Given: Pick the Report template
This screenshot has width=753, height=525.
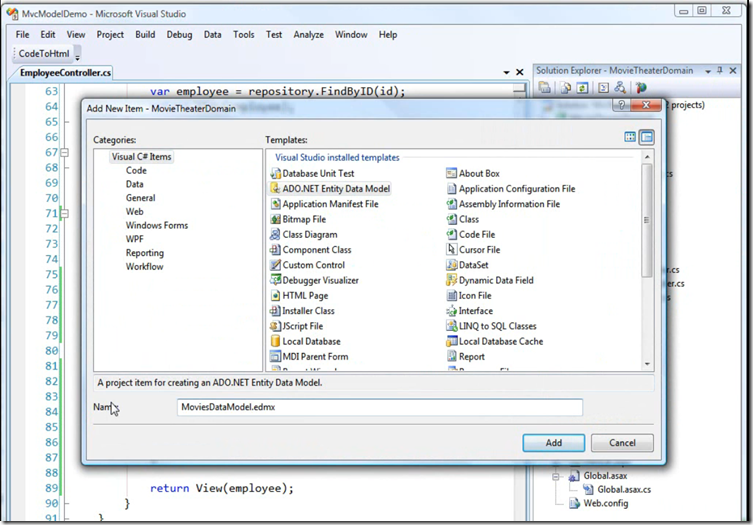Looking at the screenshot, I should [465, 357].
